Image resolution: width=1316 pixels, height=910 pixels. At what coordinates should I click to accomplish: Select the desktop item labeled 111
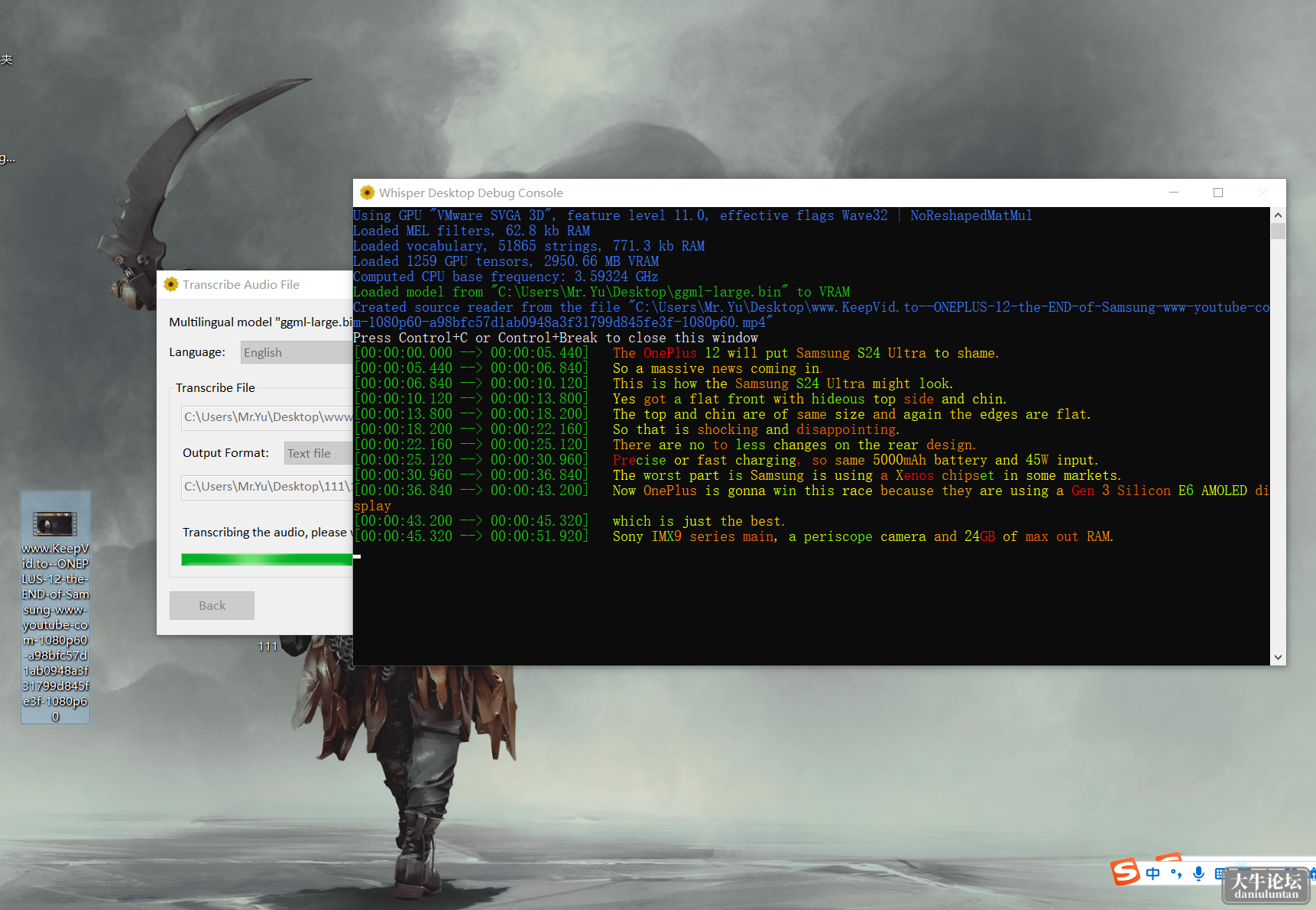click(x=267, y=646)
